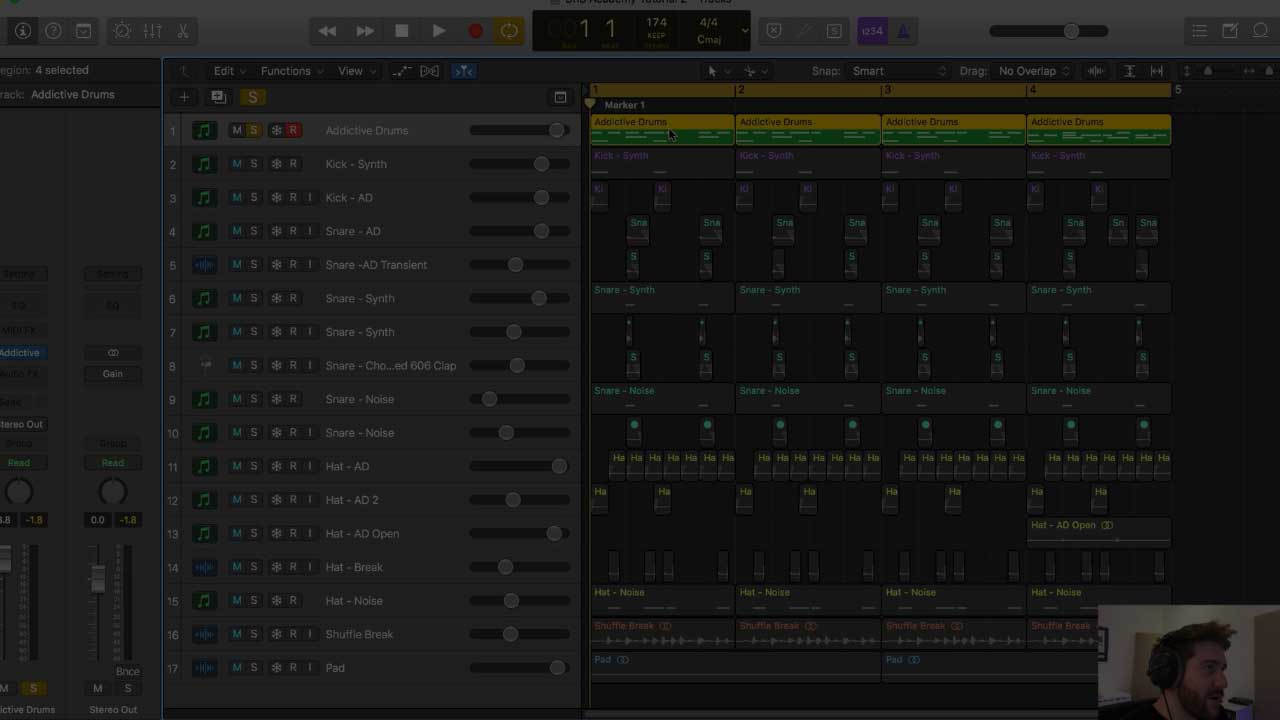The image size is (1280, 720).
Task: Mute the Hat - Break track
Action: pos(237,567)
